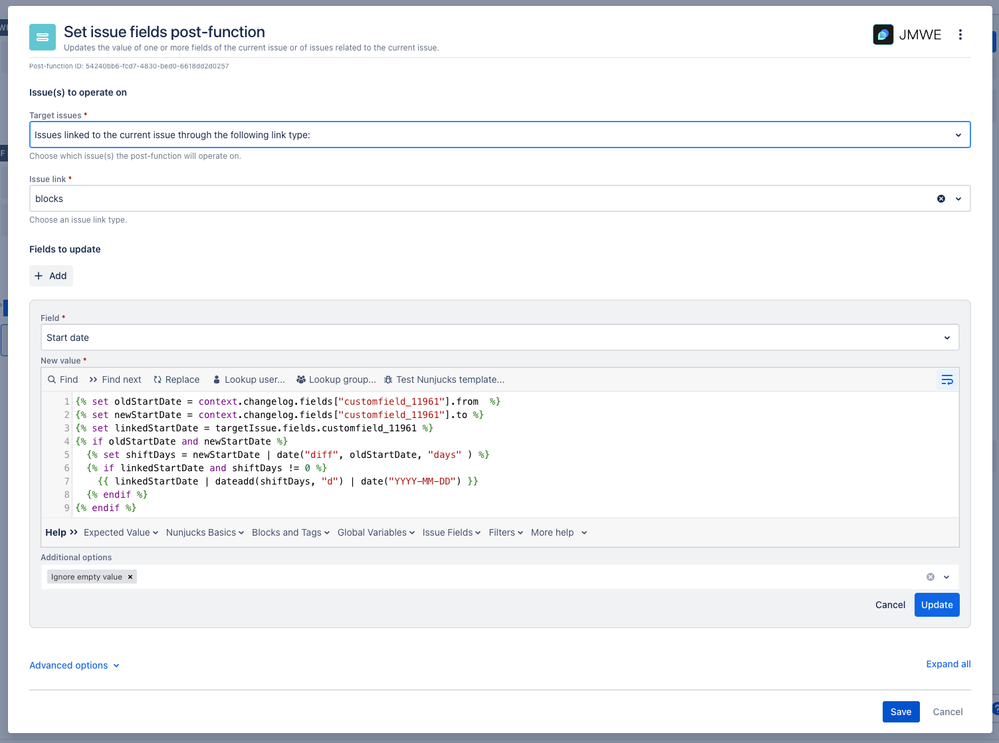Click the Set issue fields post-function icon

42,37
